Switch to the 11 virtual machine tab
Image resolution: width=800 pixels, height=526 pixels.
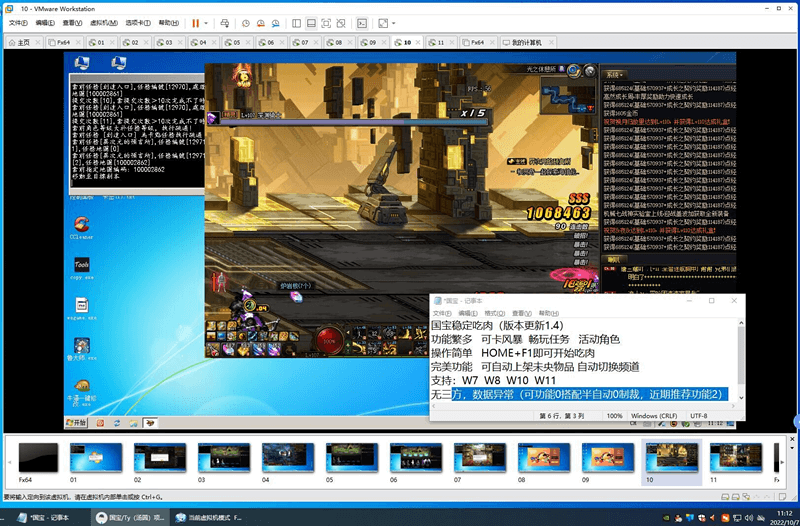(x=440, y=42)
